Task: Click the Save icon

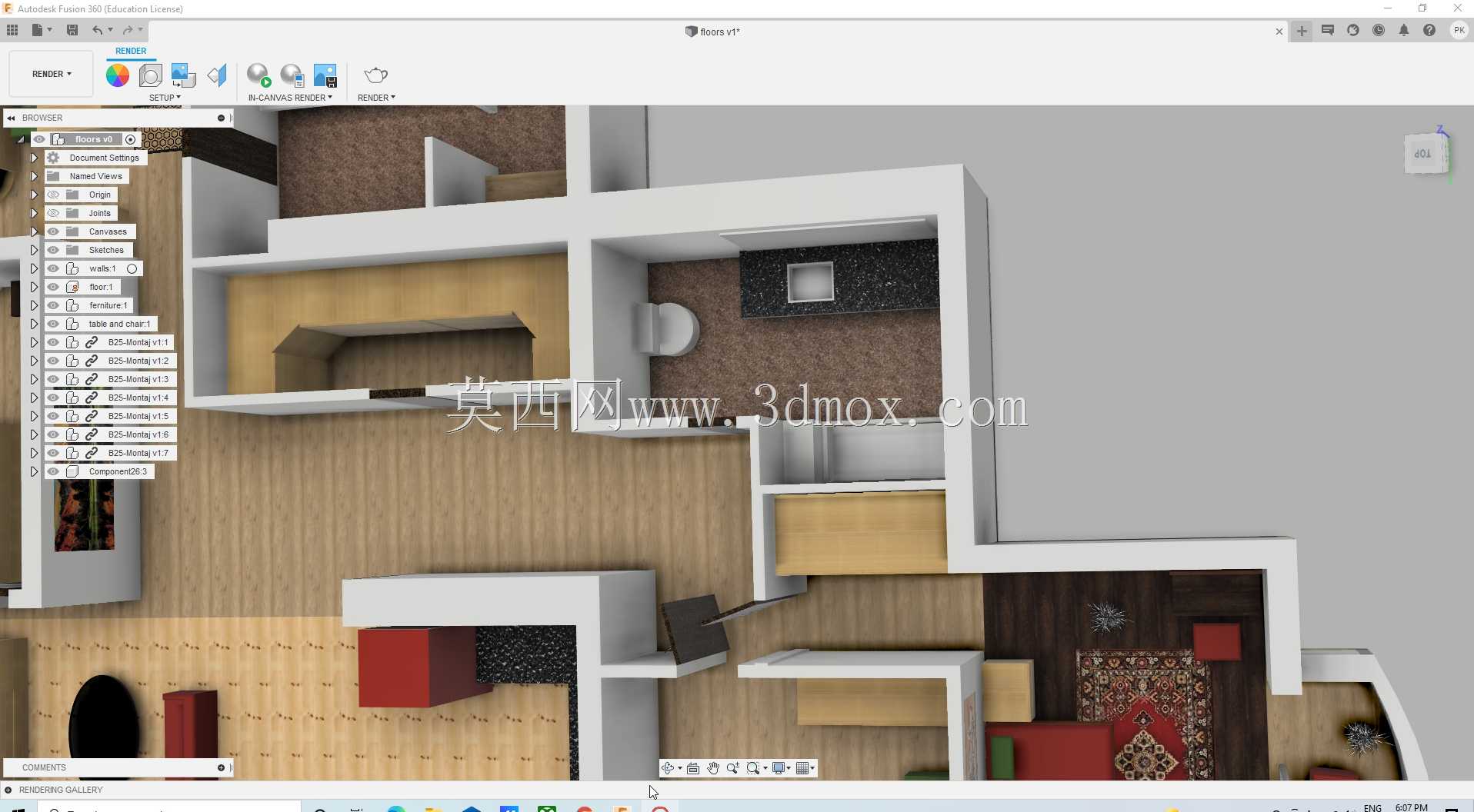Action: [72, 30]
